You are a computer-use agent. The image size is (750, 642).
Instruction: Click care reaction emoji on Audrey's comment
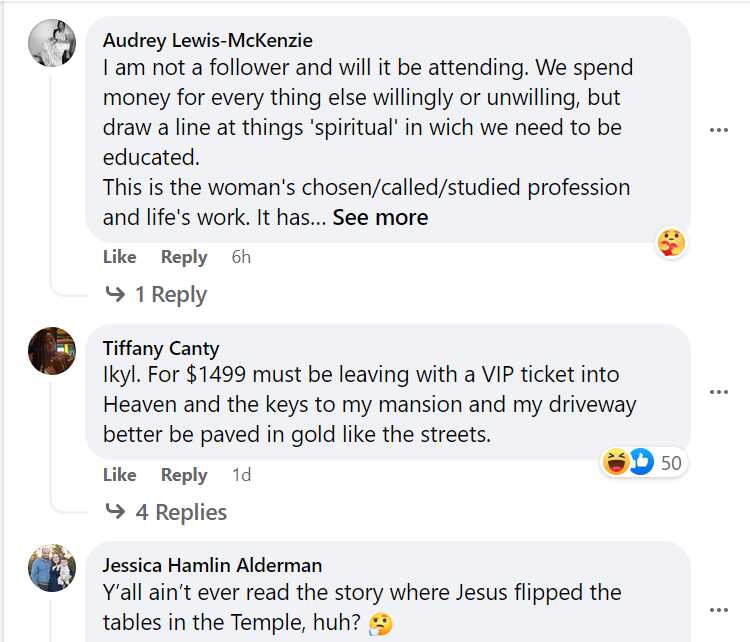(670, 242)
